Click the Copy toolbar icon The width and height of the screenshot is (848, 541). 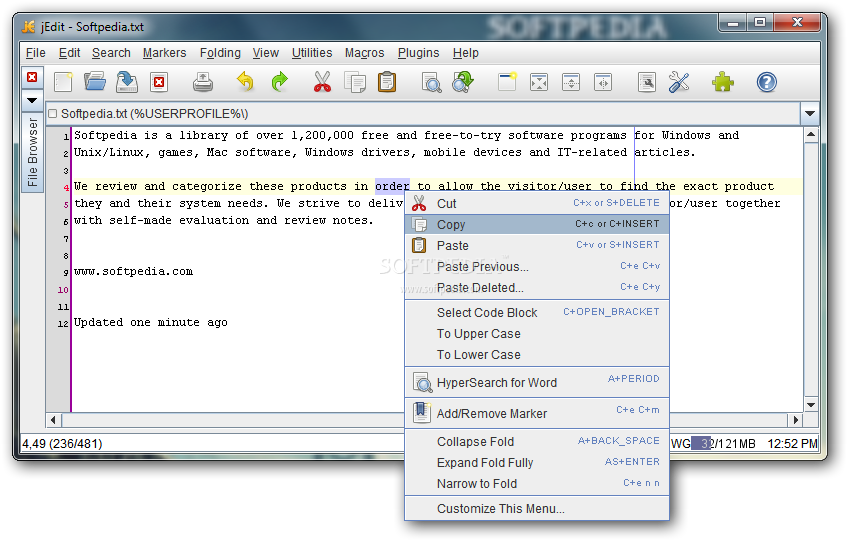355,82
